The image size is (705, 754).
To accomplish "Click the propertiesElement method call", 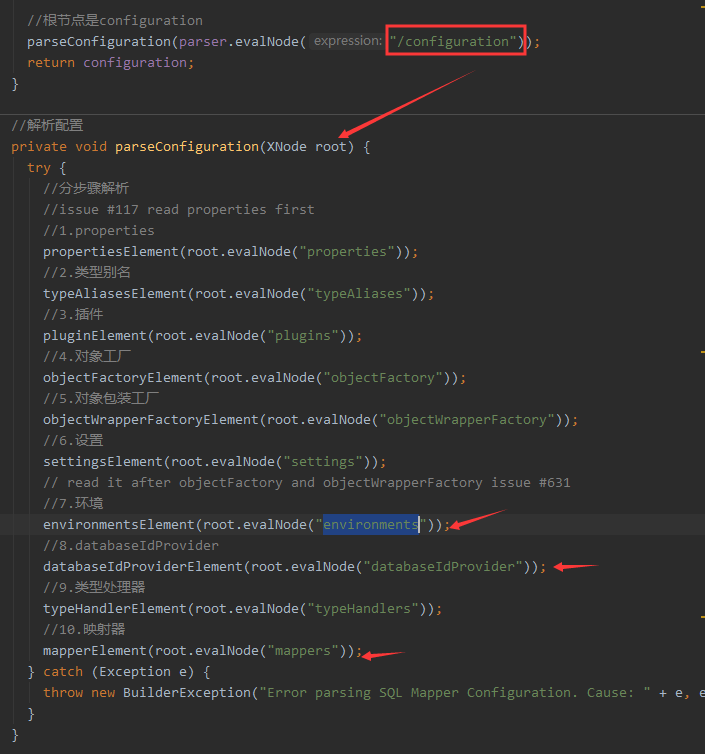I will point(111,252).
